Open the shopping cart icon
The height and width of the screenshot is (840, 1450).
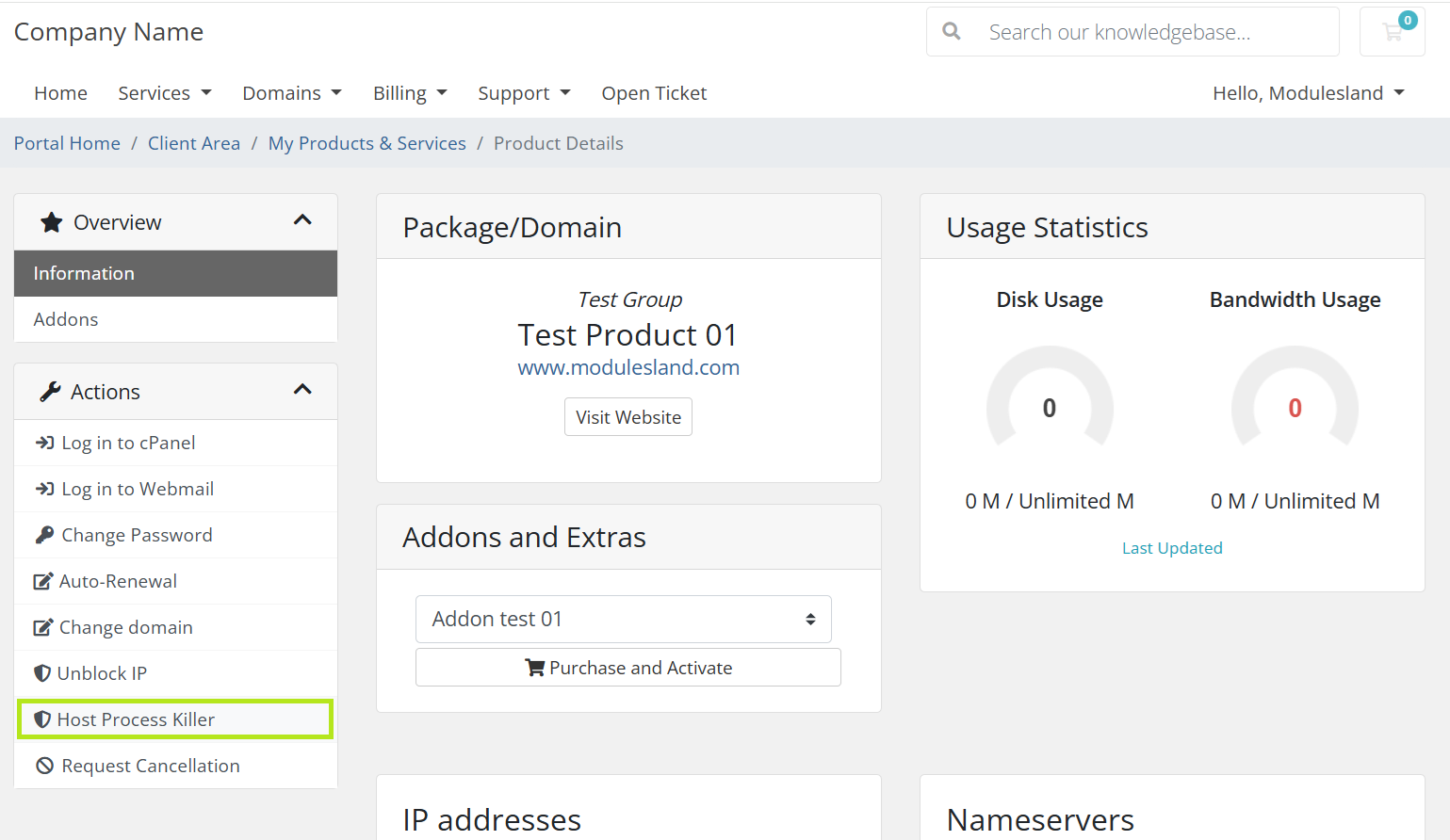pyautogui.click(x=1392, y=32)
